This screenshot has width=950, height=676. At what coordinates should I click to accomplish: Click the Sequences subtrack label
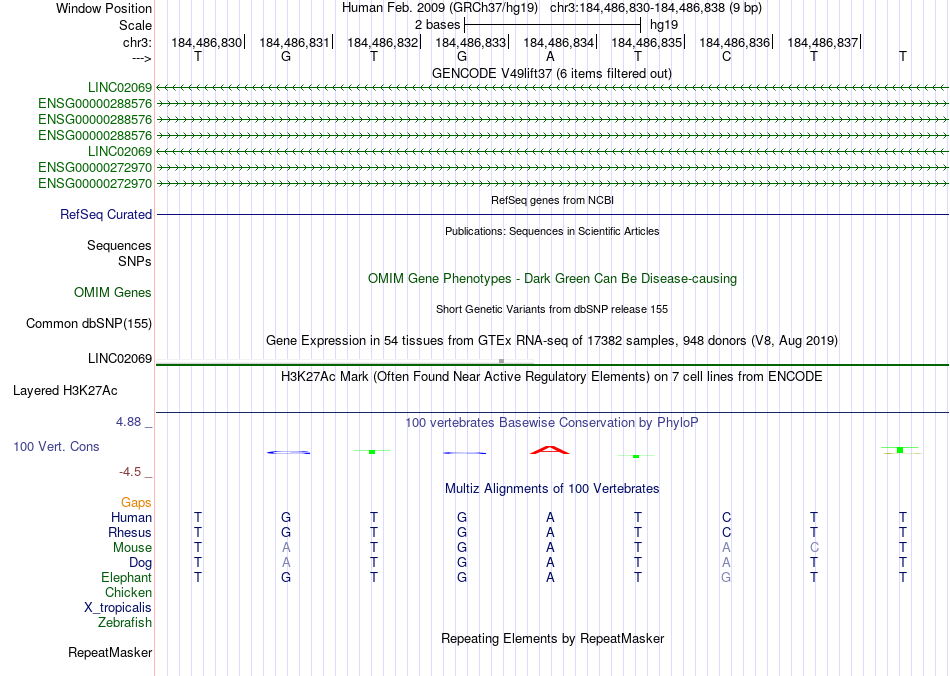(119, 245)
